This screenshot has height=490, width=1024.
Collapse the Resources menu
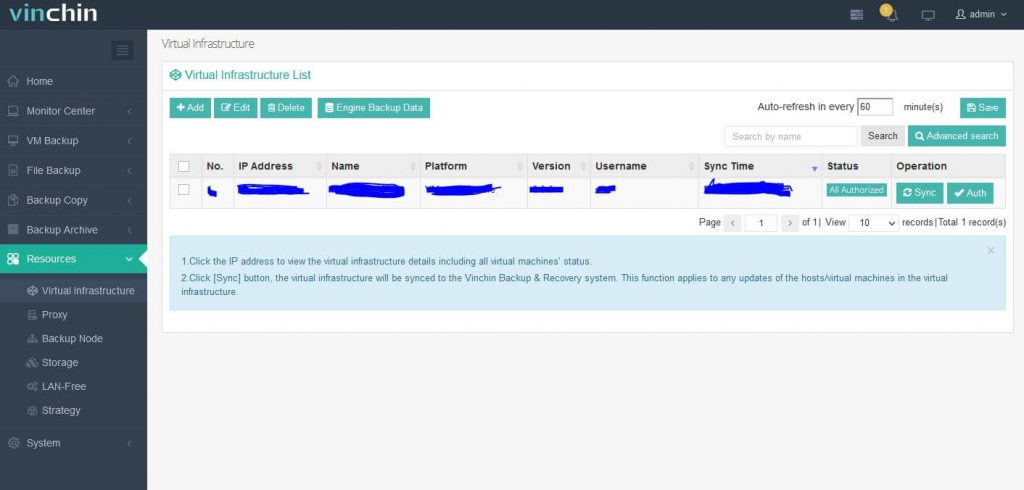[73, 259]
